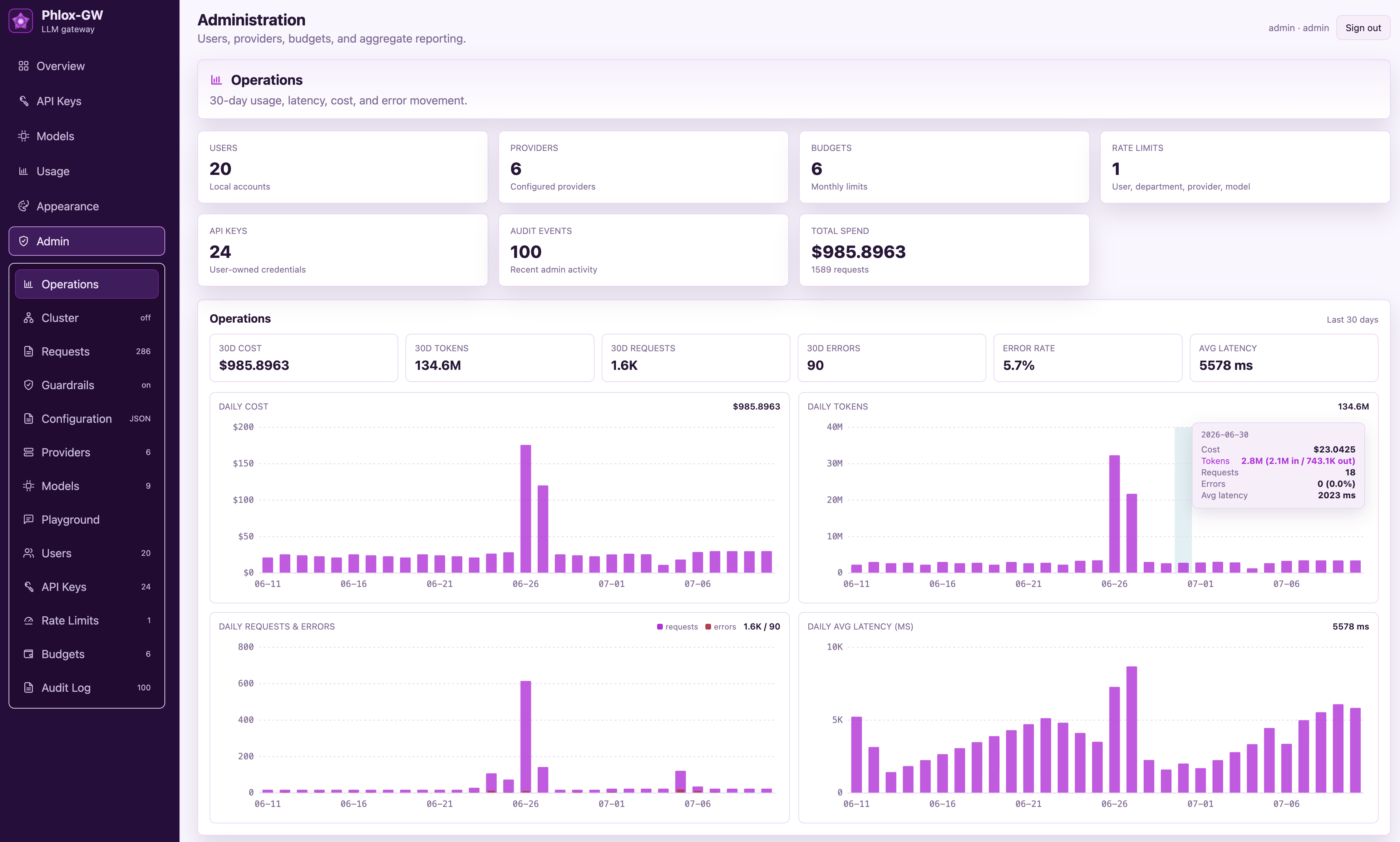Open the Audit Log page
Screen dimensions: 1400x842
point(87,688)
